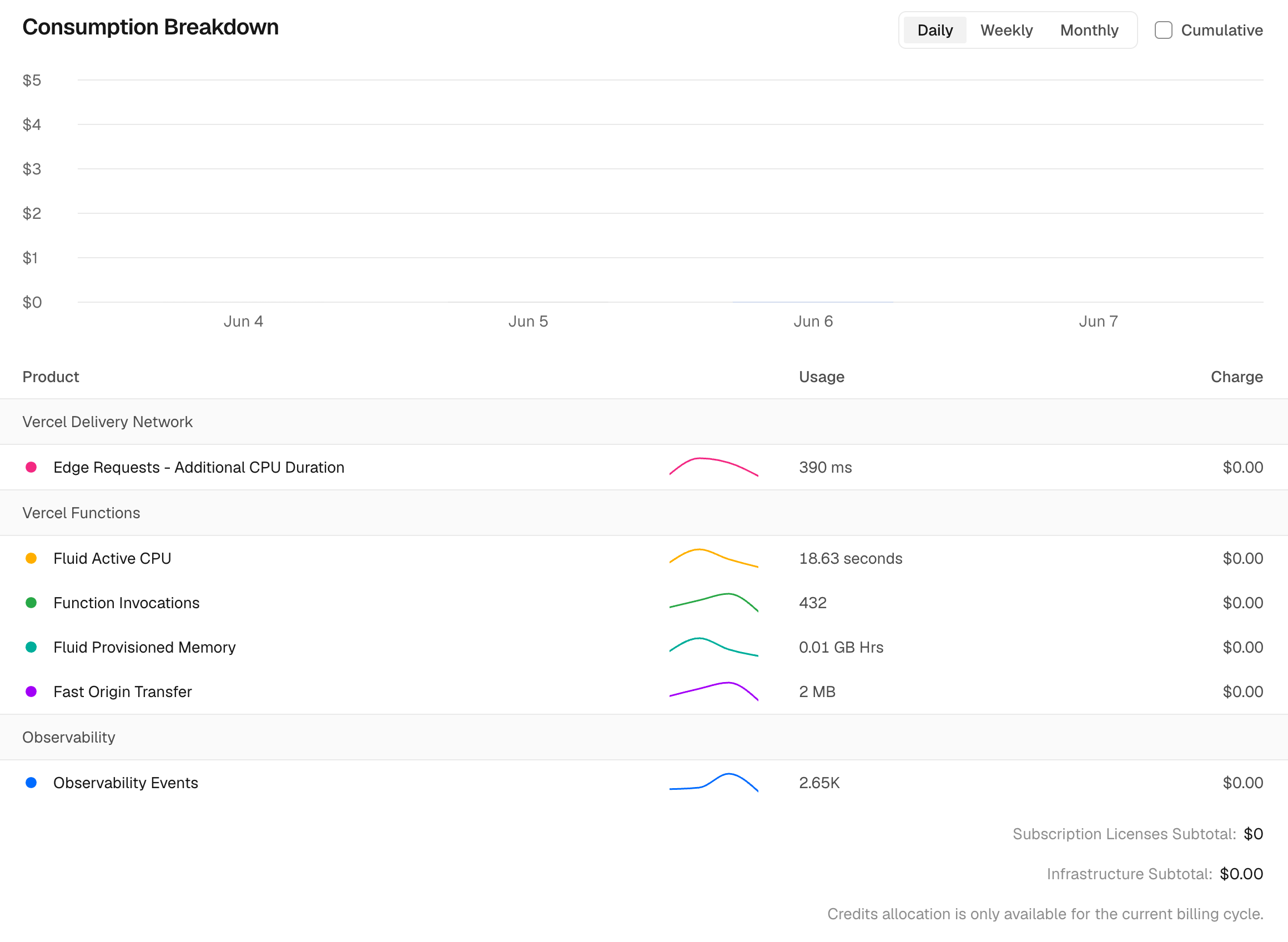
Task: Open the Fast Origin Transfer sparkline
Action: click(713, 692)
